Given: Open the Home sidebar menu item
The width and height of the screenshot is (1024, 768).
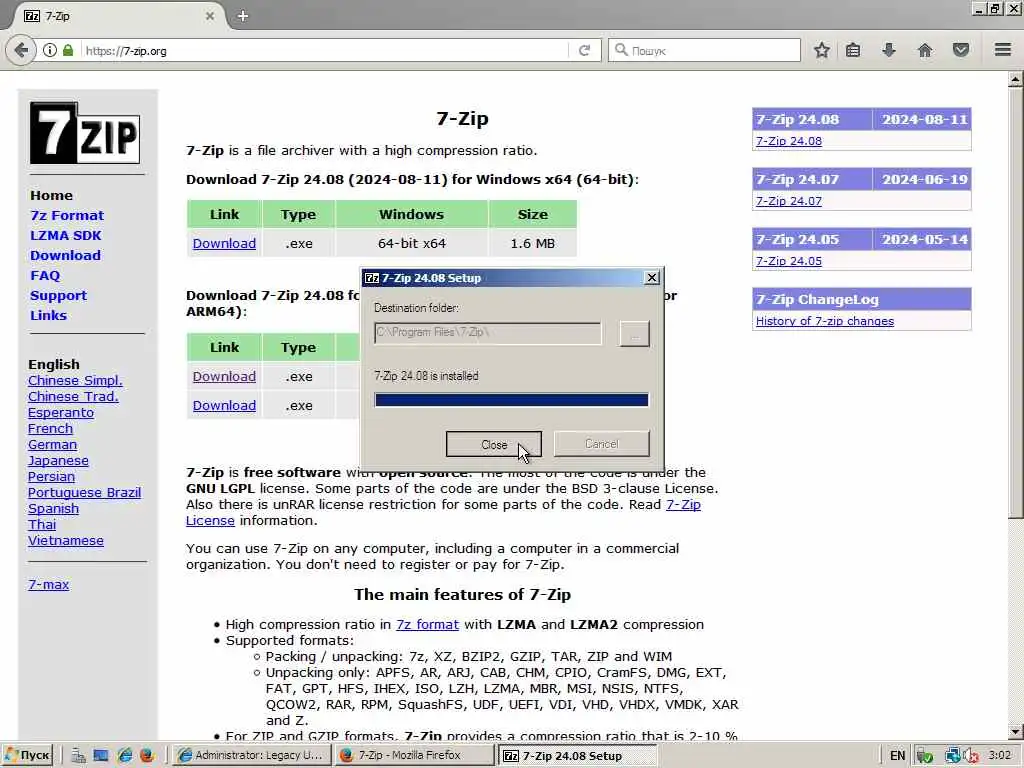Looking at the screenshot, I should tap(52, 195).
